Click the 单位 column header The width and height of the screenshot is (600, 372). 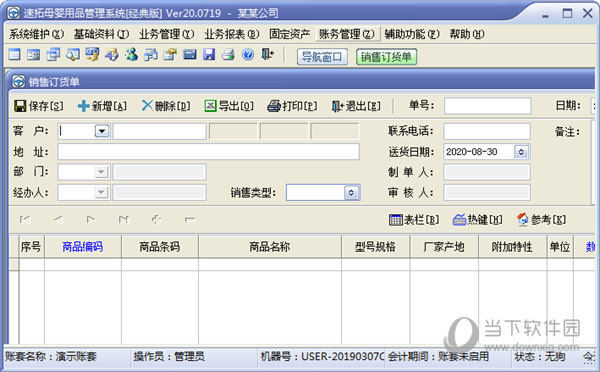tap(560, 246)
